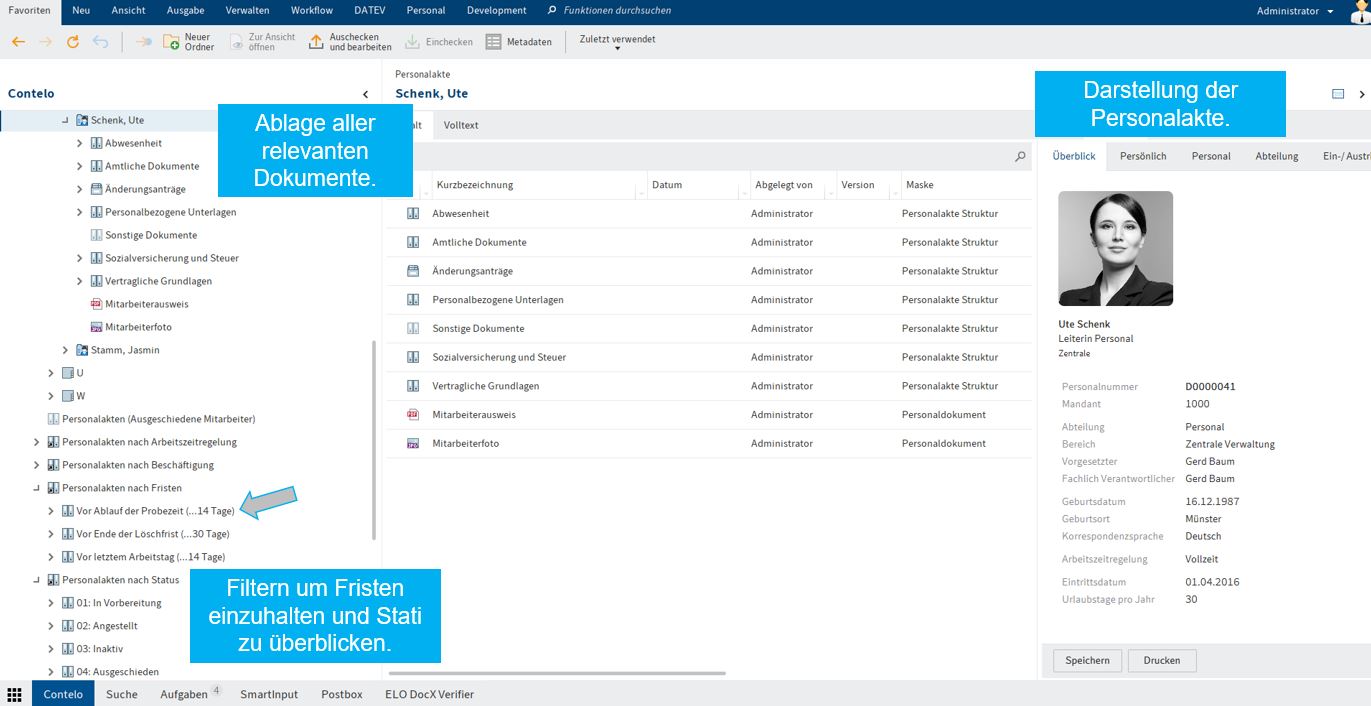Switch to the Persönlich tab
Image resolution: width=1371 pixels, height=706 pixels.
1143,156
